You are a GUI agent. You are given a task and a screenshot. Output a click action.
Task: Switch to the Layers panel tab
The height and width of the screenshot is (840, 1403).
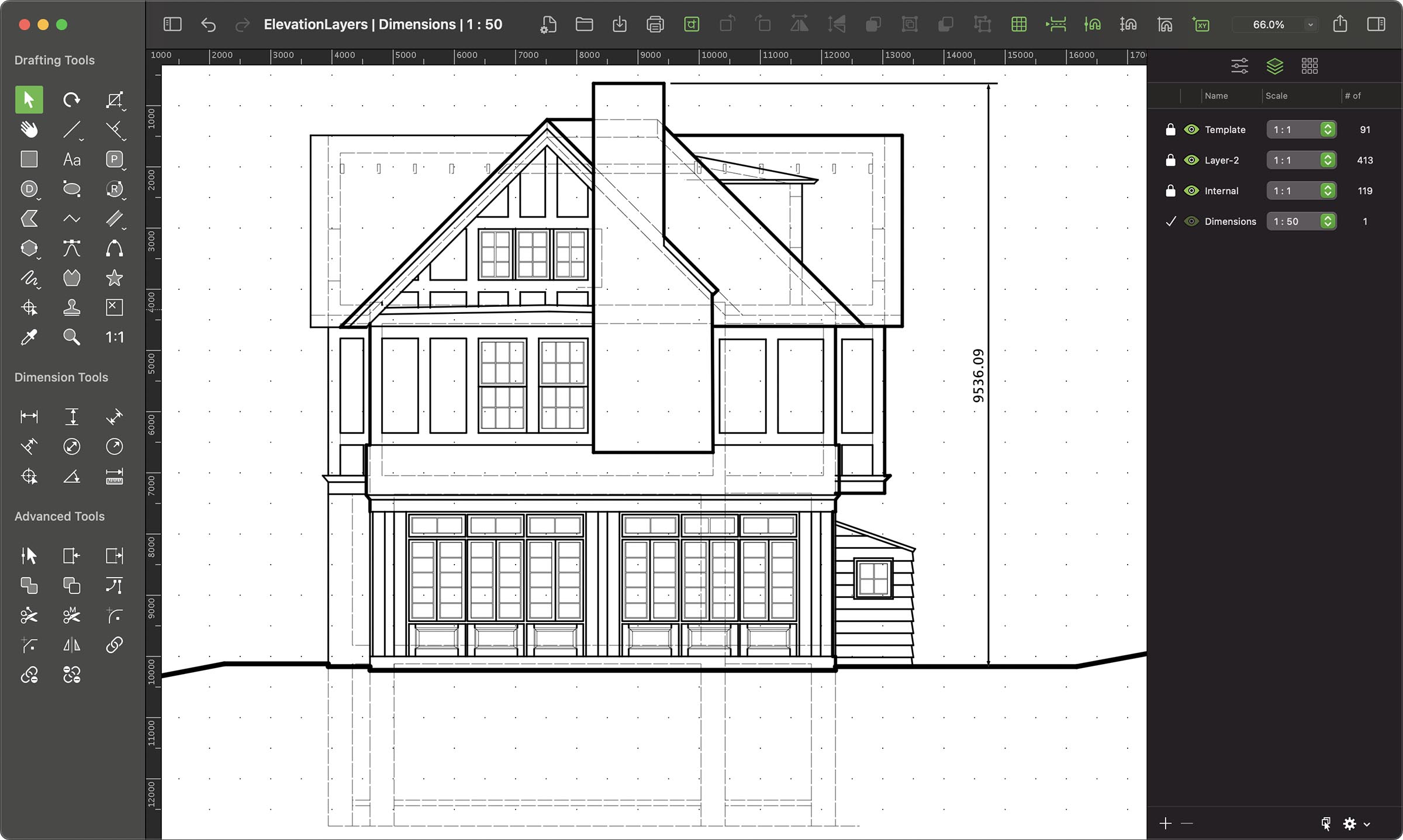click(x=1274, y=66)
